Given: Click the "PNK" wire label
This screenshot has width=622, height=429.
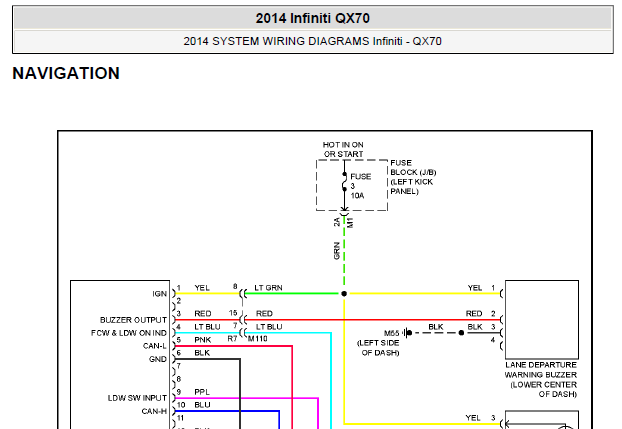Looking at the screenshot, I should click(203, 340).
